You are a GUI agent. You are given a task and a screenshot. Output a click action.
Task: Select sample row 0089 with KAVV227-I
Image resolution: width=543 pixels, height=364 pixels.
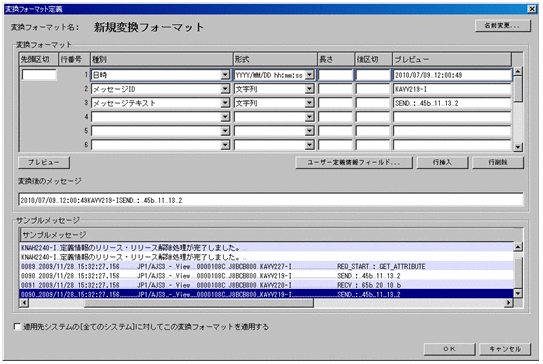pos(267,266)
